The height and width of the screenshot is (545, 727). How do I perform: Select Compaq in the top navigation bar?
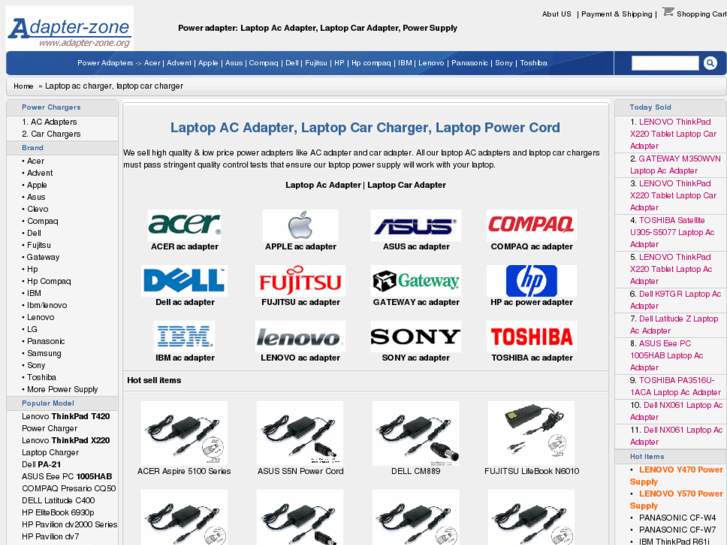263,63
